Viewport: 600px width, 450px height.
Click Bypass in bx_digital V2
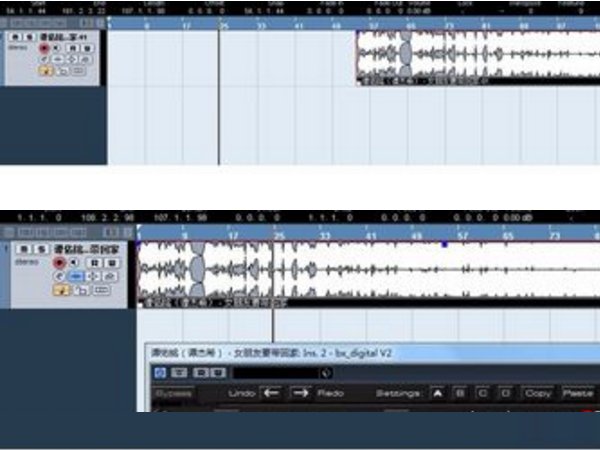(173, 393)
